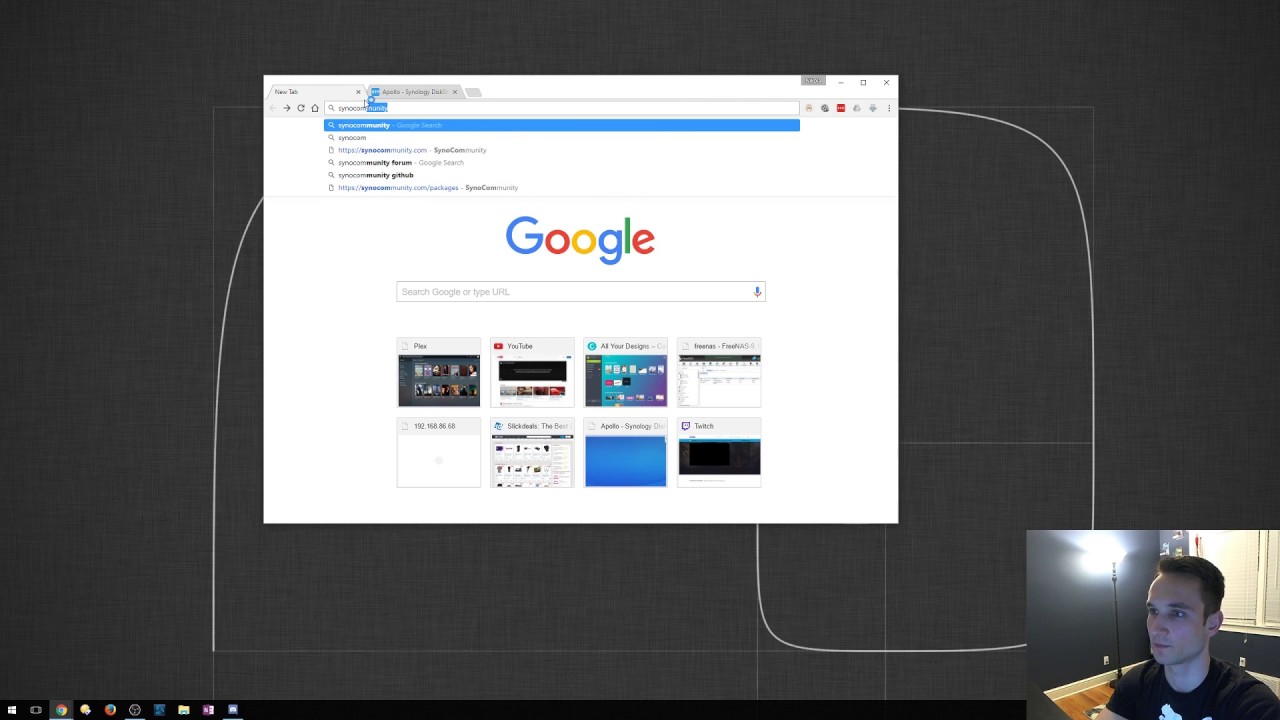Open the Windows Start menu

(12, 710)
